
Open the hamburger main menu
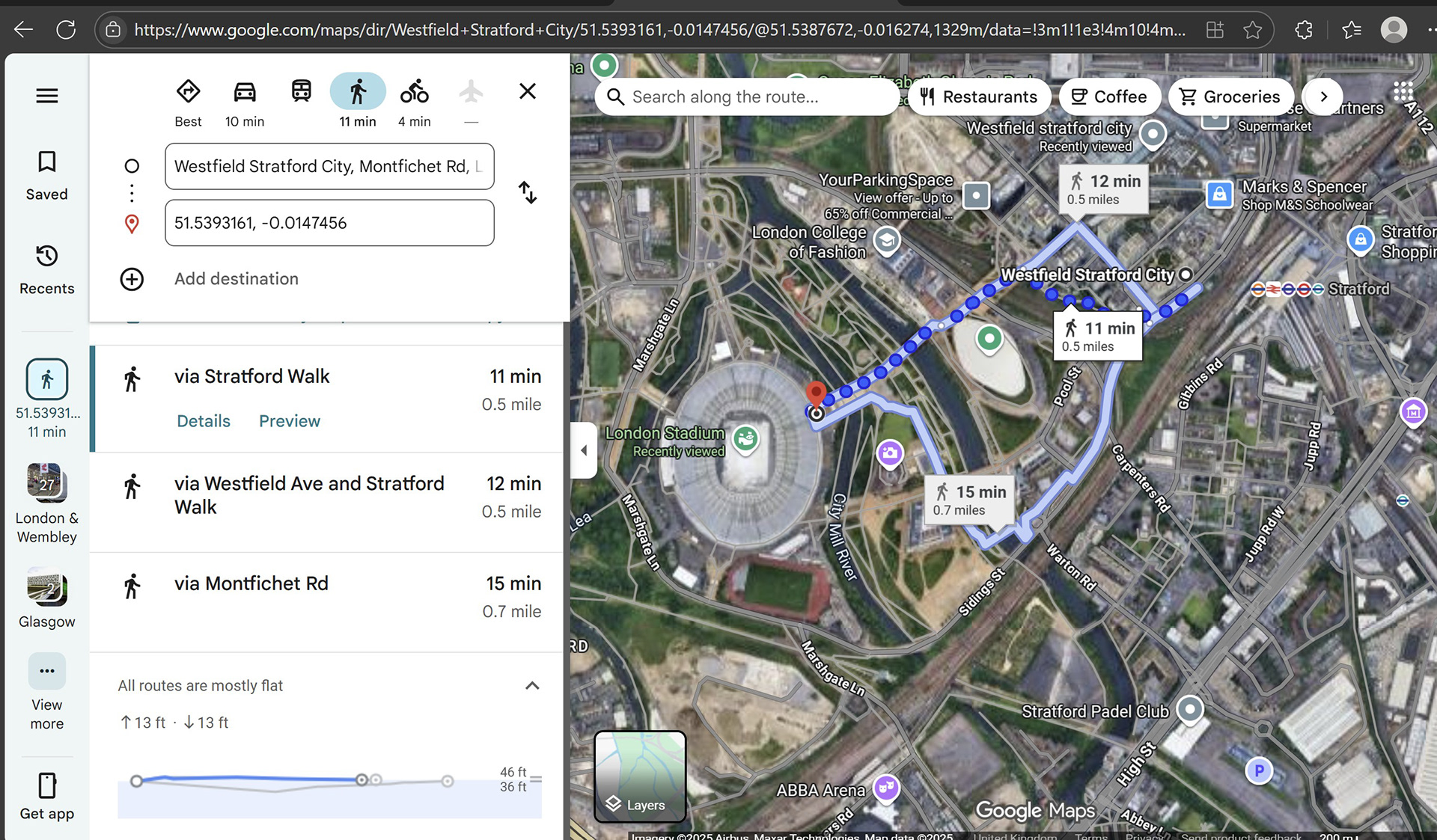[x=47, y=96]
